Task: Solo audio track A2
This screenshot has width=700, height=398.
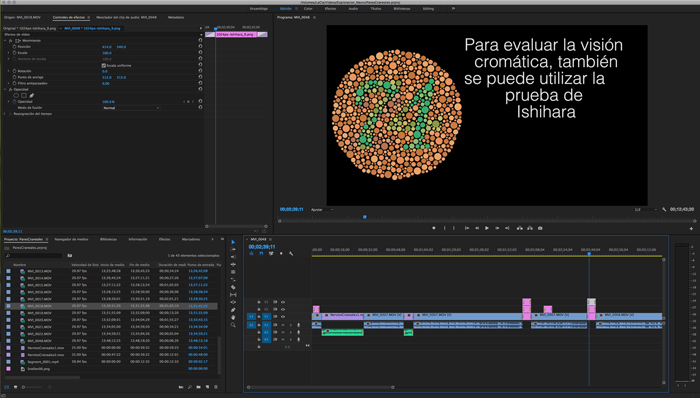Action: 291,332
